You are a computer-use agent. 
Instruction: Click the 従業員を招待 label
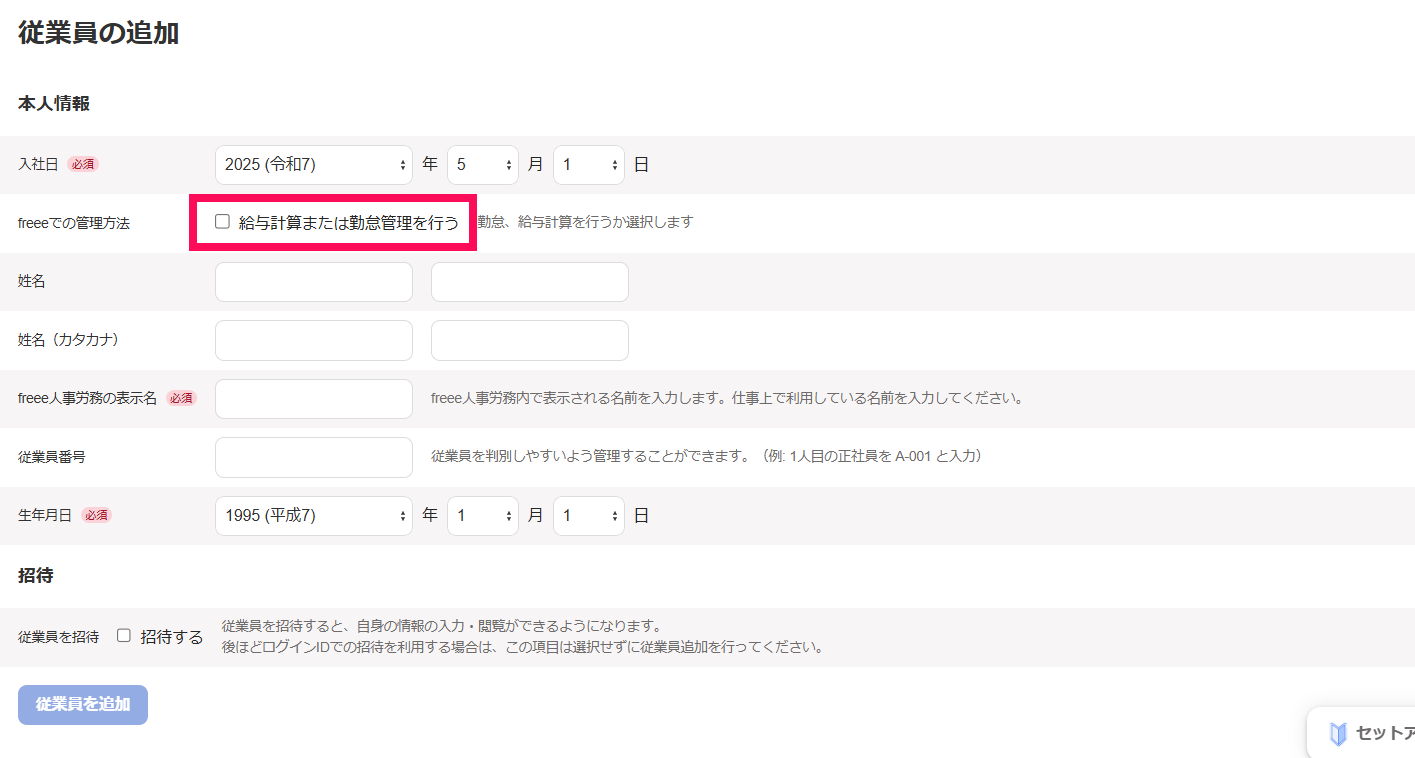pyautogui.click(x=58, y=636)
